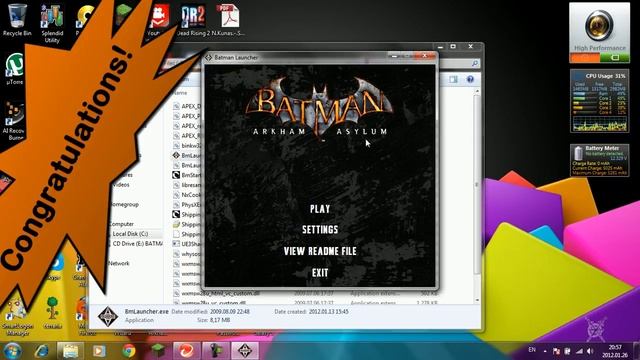Switch to Windows Explorer in the taskbar
The height and width of the screenshot is (360, 640).
click(x=71, y=351)
